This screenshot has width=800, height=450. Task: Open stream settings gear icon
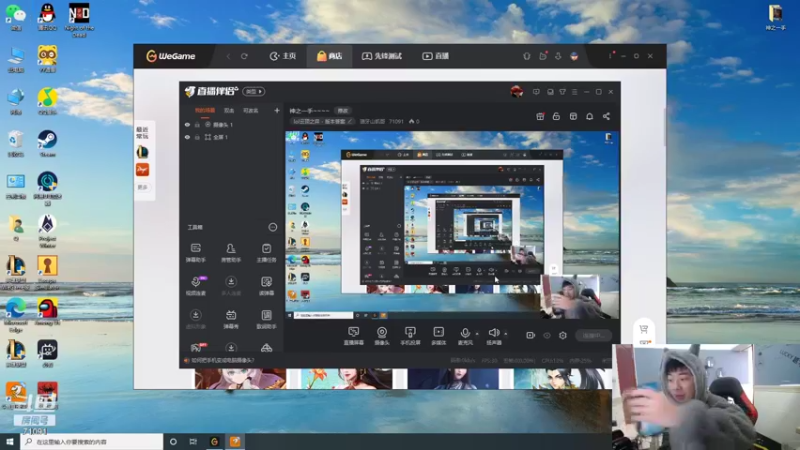(563, 335)
